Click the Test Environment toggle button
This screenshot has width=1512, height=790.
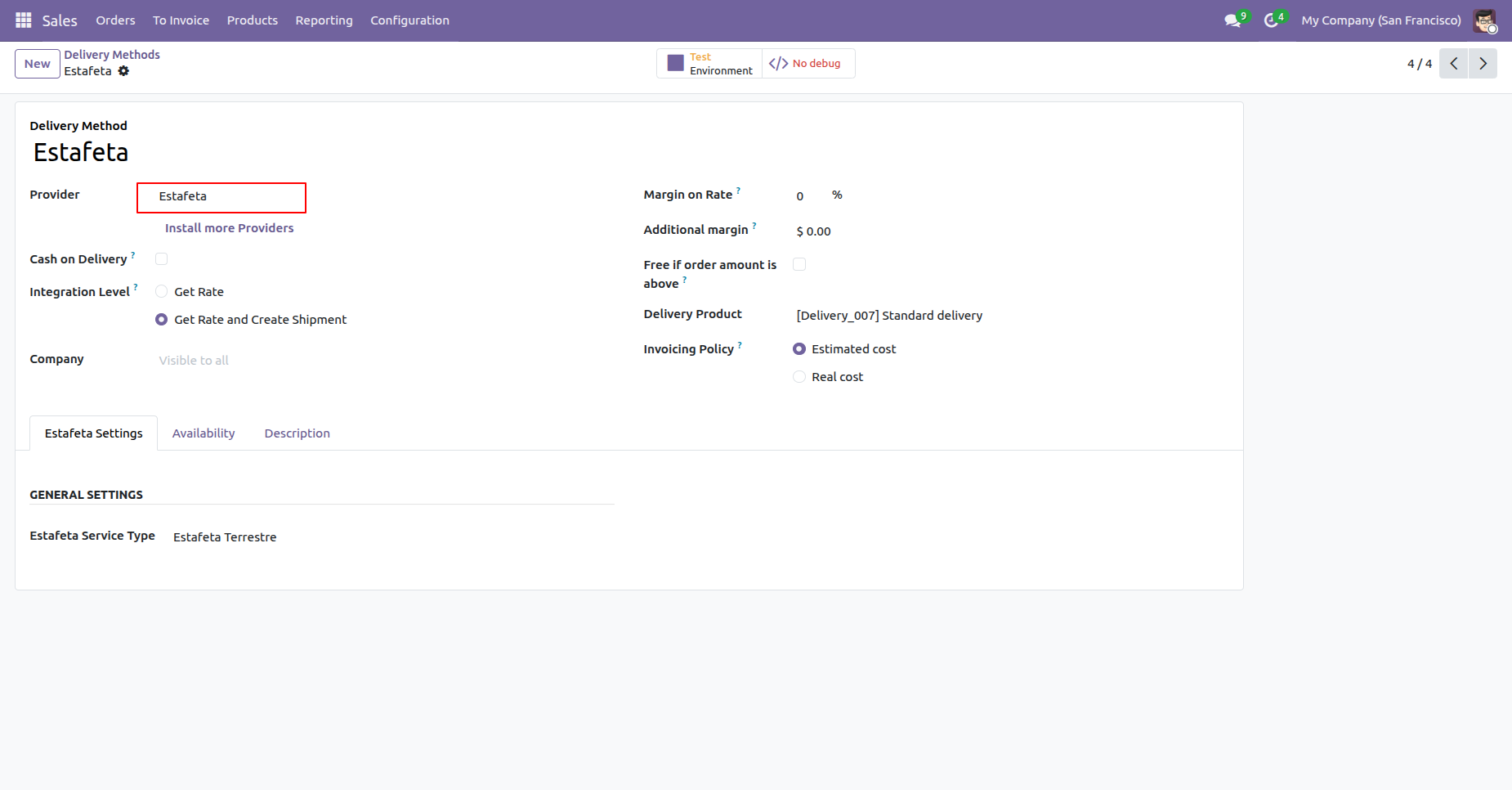point(709,64)
